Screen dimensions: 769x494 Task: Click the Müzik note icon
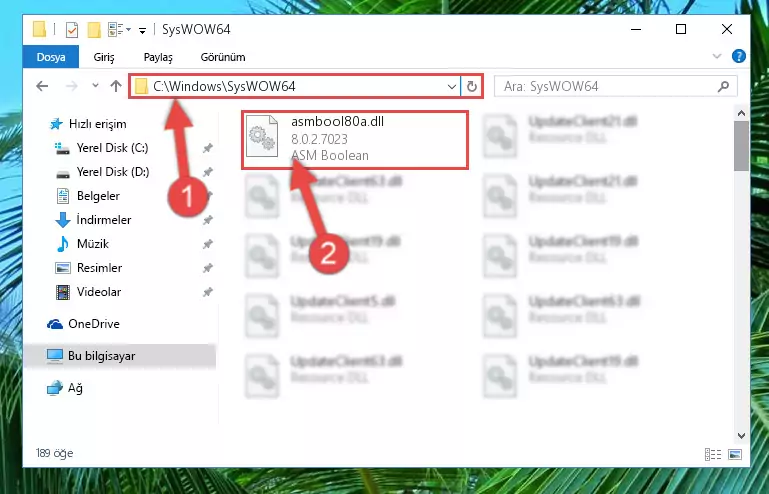[x=63, y=244]
